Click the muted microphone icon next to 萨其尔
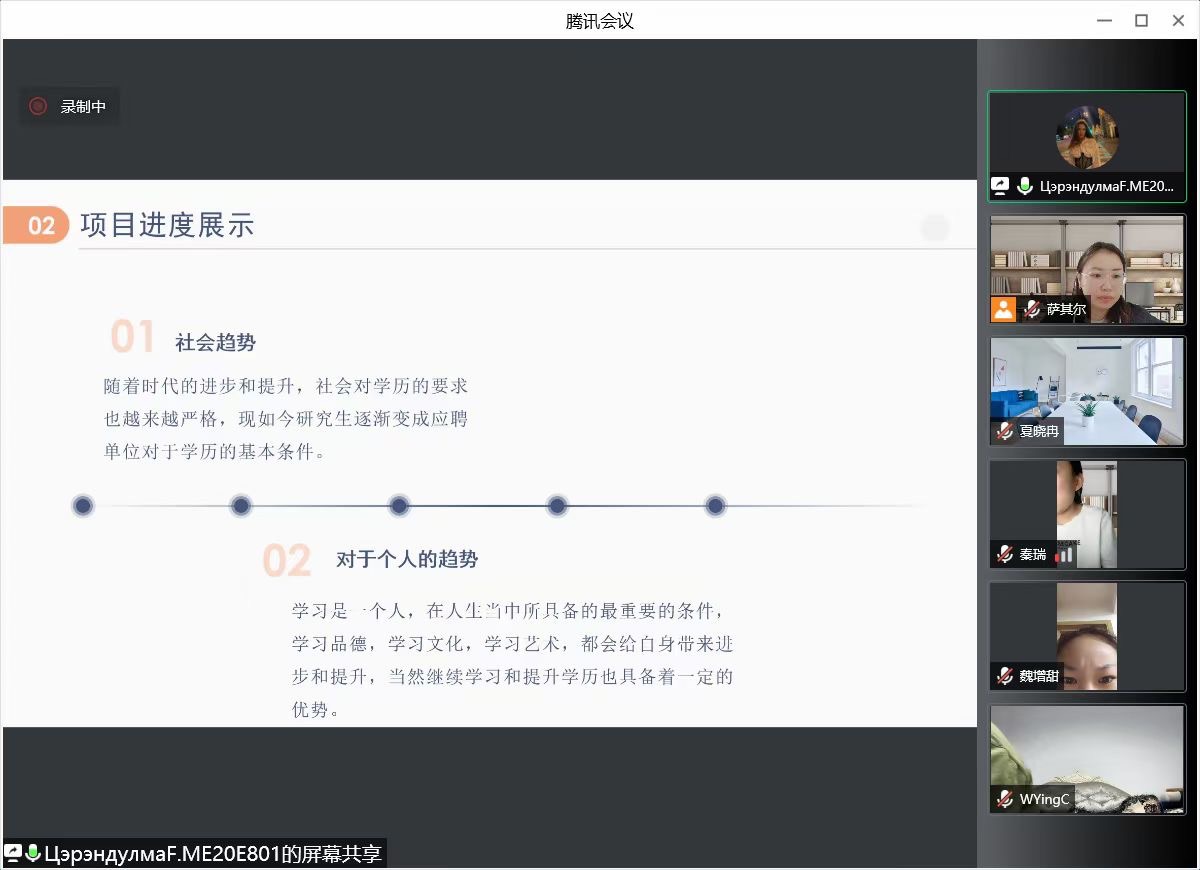This screenshot has height=870, width=1200. [1032, 309]
